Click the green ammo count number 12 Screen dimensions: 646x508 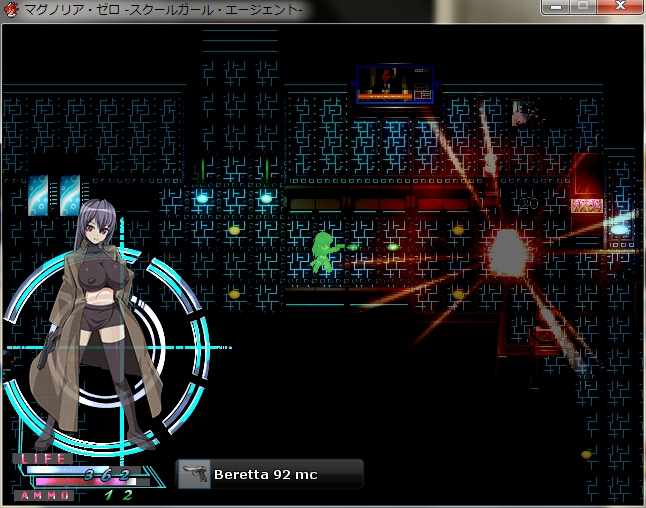coord(119,495)
